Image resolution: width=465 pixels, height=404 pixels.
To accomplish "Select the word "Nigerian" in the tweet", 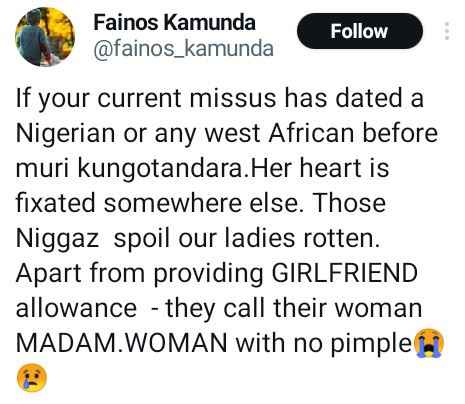I will (x=66, y=134).
